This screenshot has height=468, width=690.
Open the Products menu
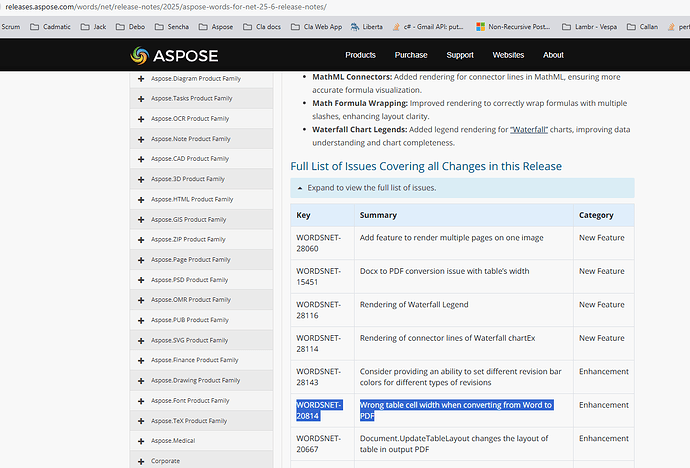pos(360,55)
